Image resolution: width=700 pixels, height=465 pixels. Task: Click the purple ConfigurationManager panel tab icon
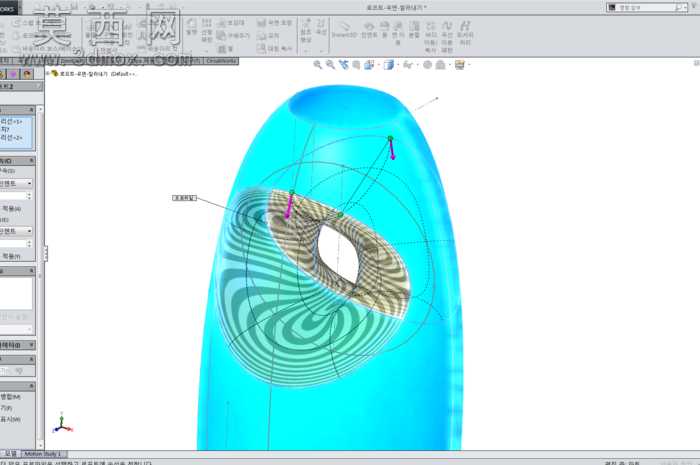[13, 74]
